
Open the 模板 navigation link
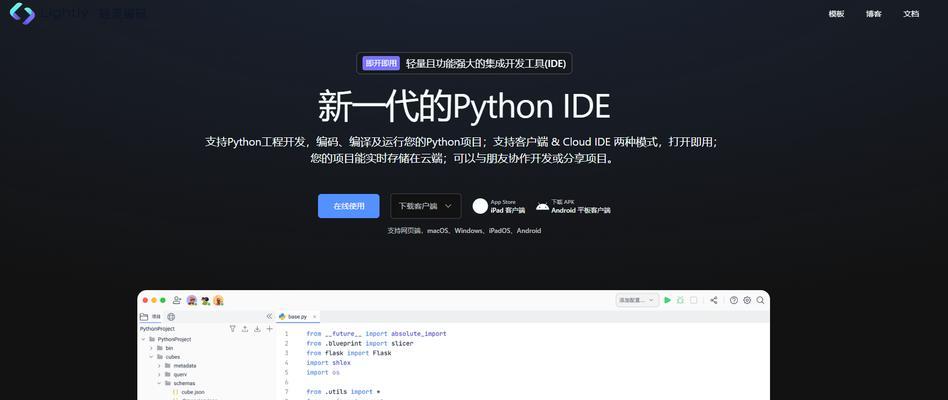tap(836, 14)
